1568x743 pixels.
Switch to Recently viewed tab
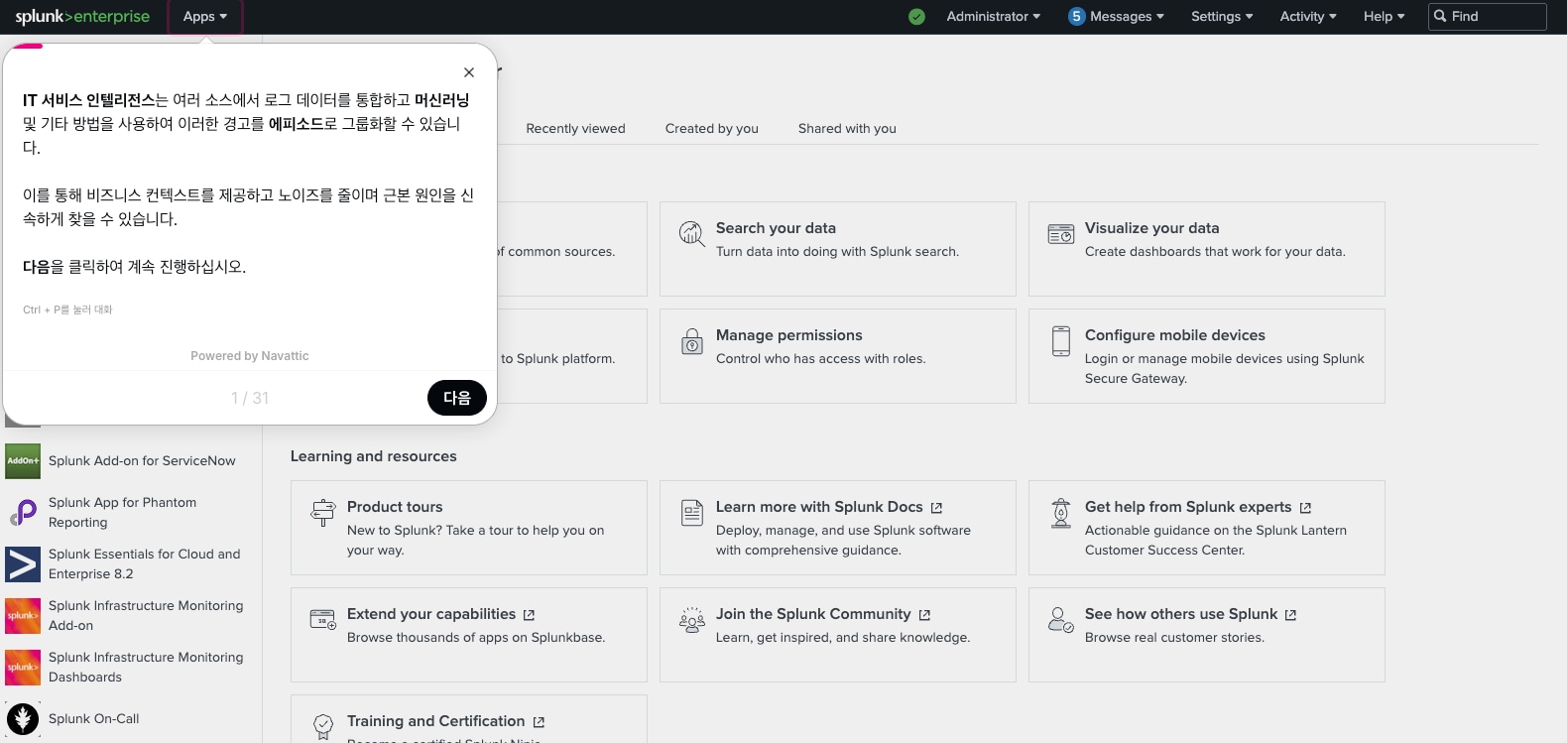575,129
